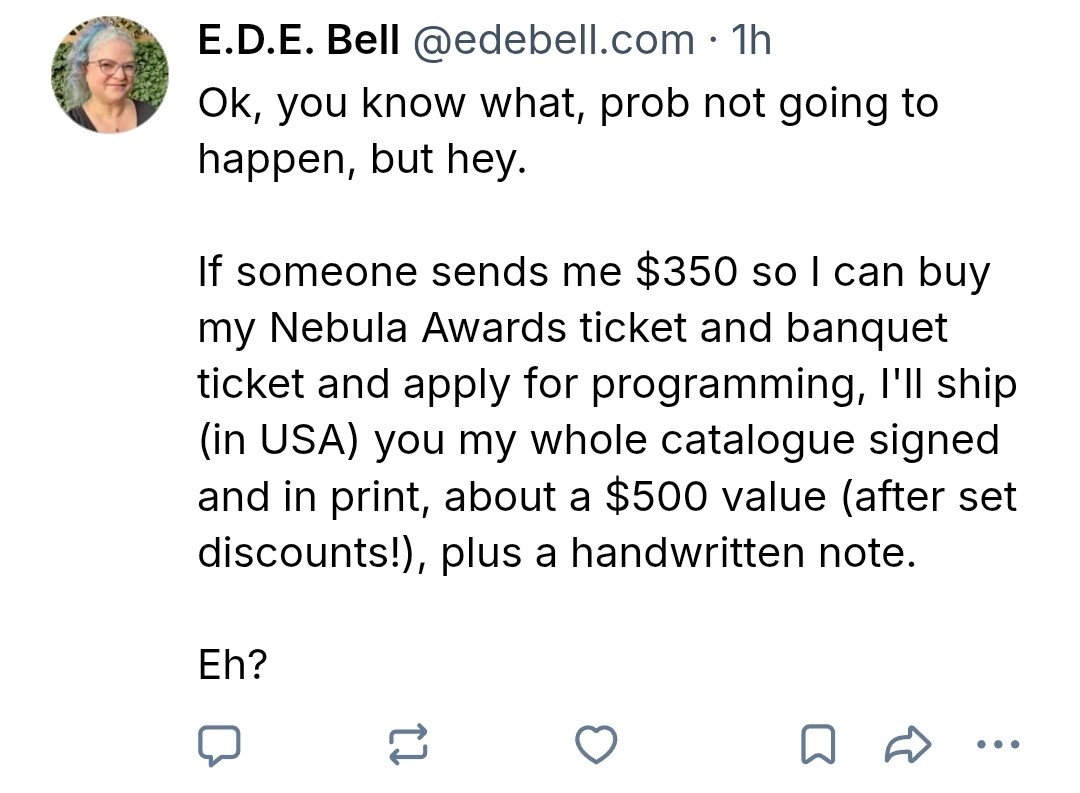Open E.D.E. Bell's profile picture
Viewport: 1080px width, 793px height.
[x=110, y=75]
